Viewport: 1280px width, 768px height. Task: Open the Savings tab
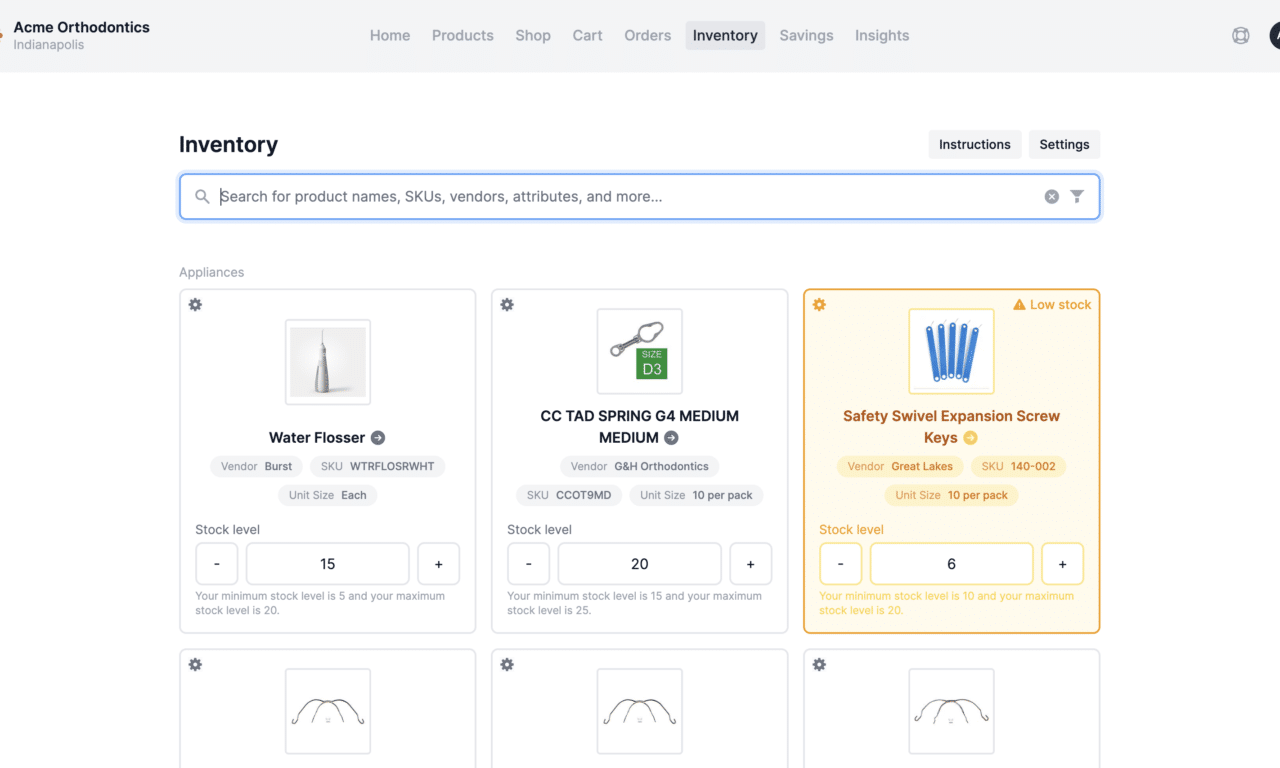point(807,36)
